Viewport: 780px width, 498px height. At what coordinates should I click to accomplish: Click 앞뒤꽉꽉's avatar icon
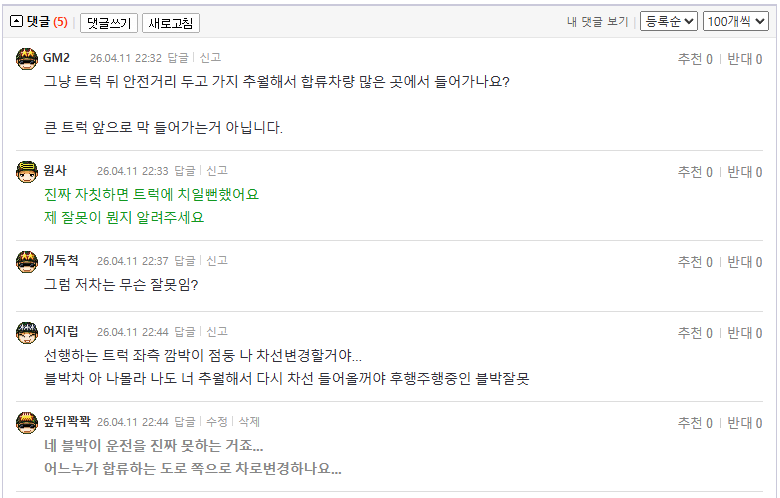[27, 423]
